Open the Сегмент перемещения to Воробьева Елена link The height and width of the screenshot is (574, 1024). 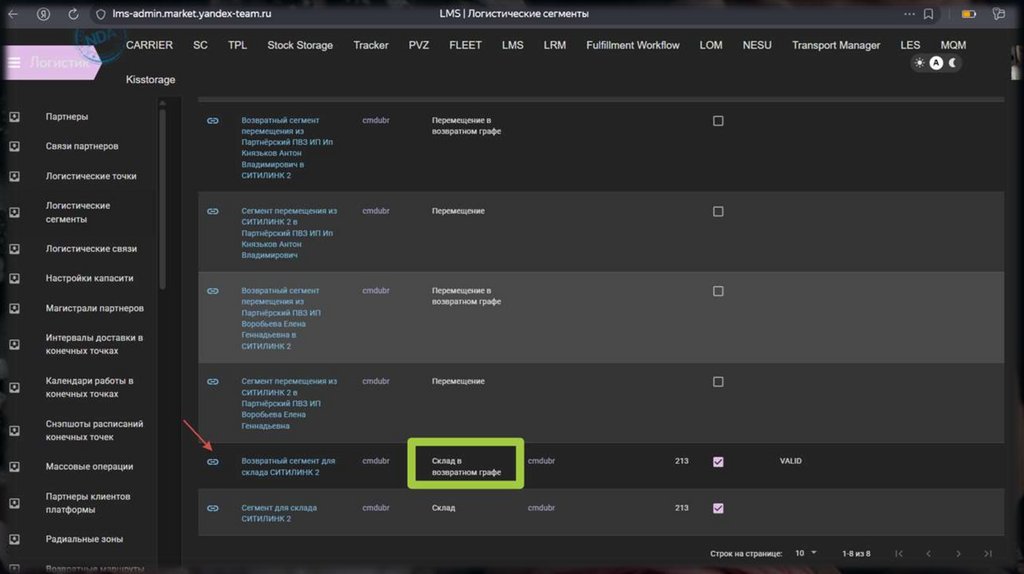click(x=289, y=404)
